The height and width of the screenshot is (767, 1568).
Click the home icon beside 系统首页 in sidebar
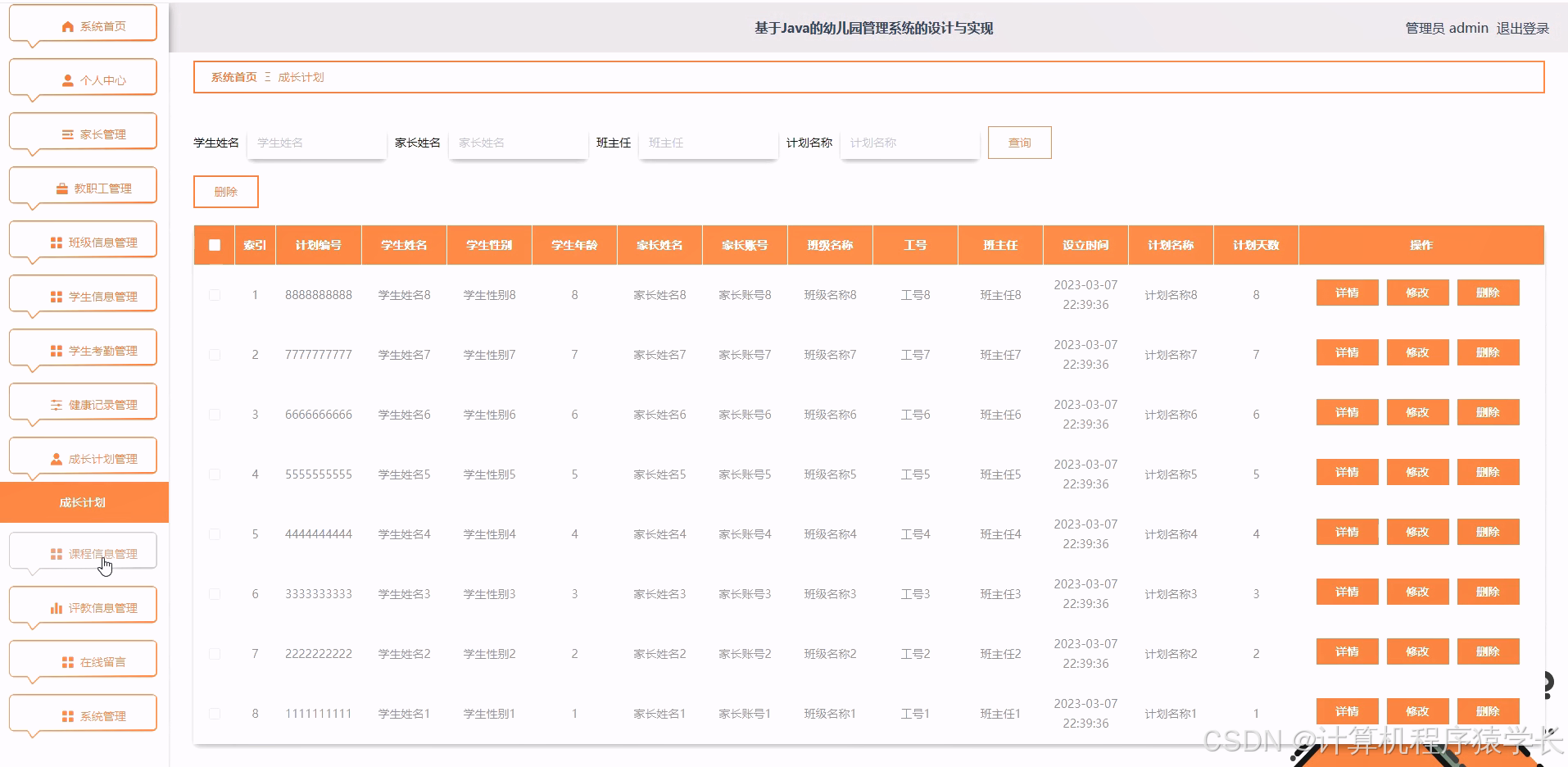coord(68,27)
